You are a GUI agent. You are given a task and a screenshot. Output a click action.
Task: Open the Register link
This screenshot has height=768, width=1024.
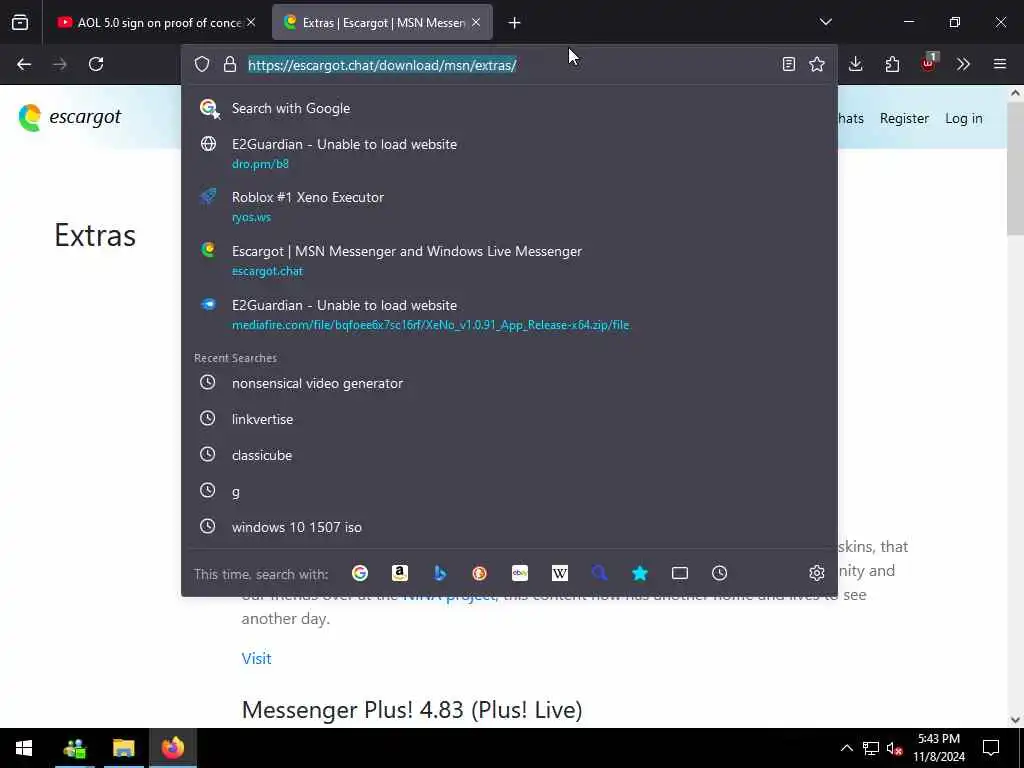(x=904, y=118)
